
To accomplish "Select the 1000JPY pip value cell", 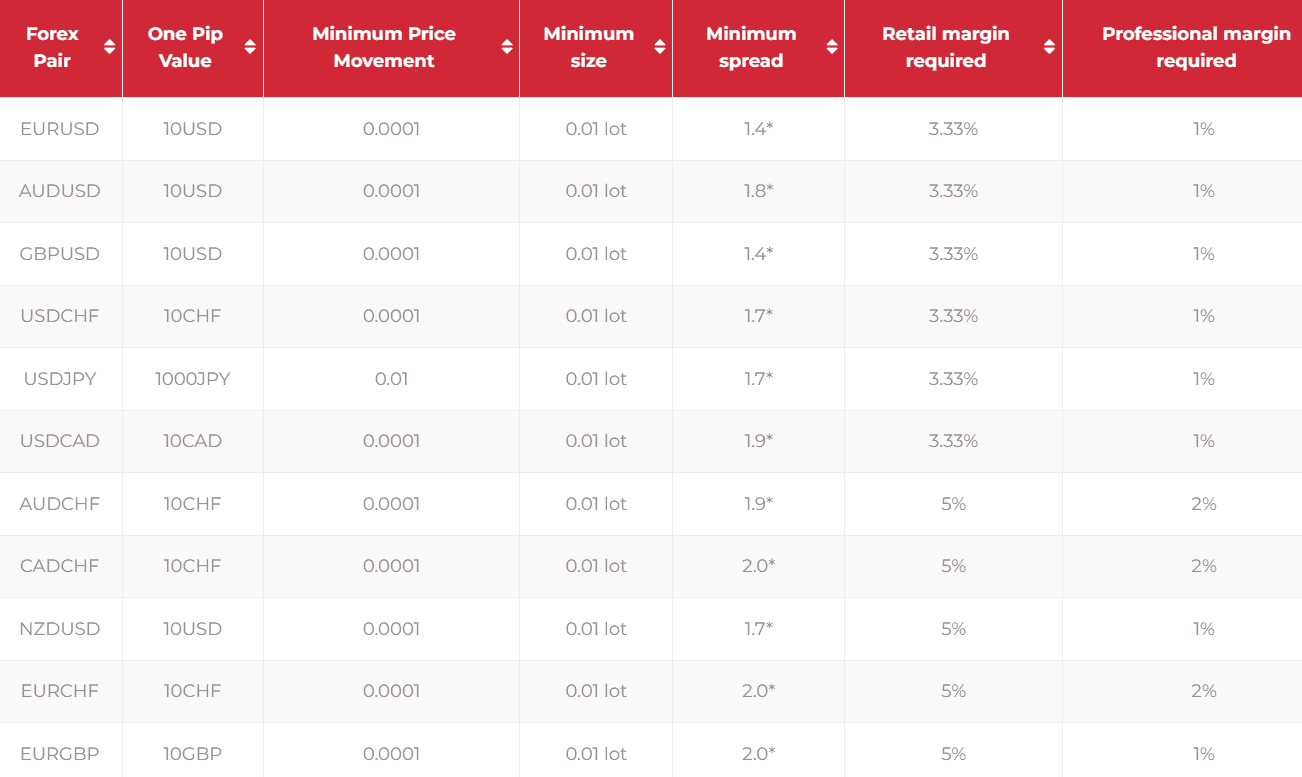I will click(x=193, y=379).
